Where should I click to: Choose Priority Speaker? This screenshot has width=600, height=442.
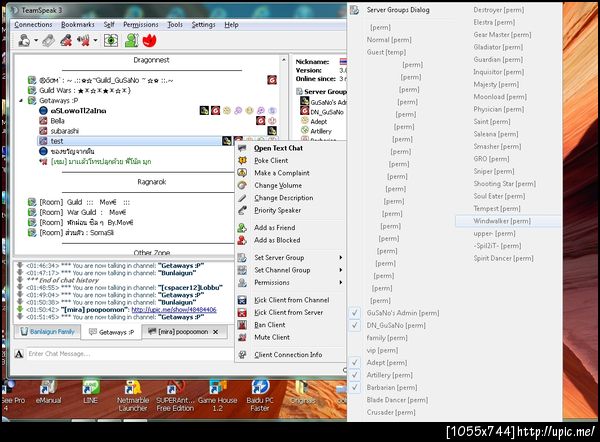click(x=290, y=210)
